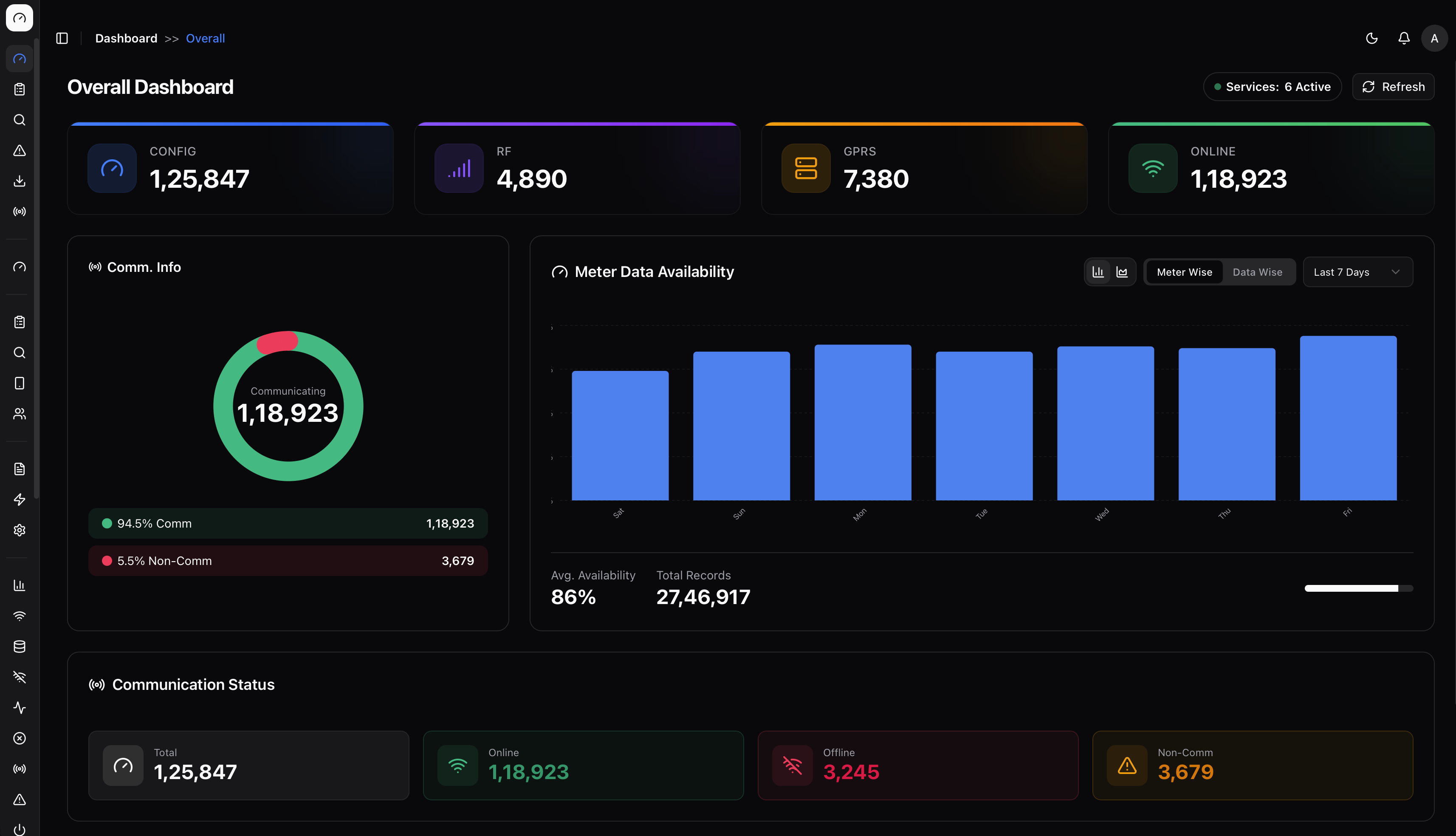Click the download icon in the sidebar
Viewport: 1456px width, 836px height.
pos(19,181)
